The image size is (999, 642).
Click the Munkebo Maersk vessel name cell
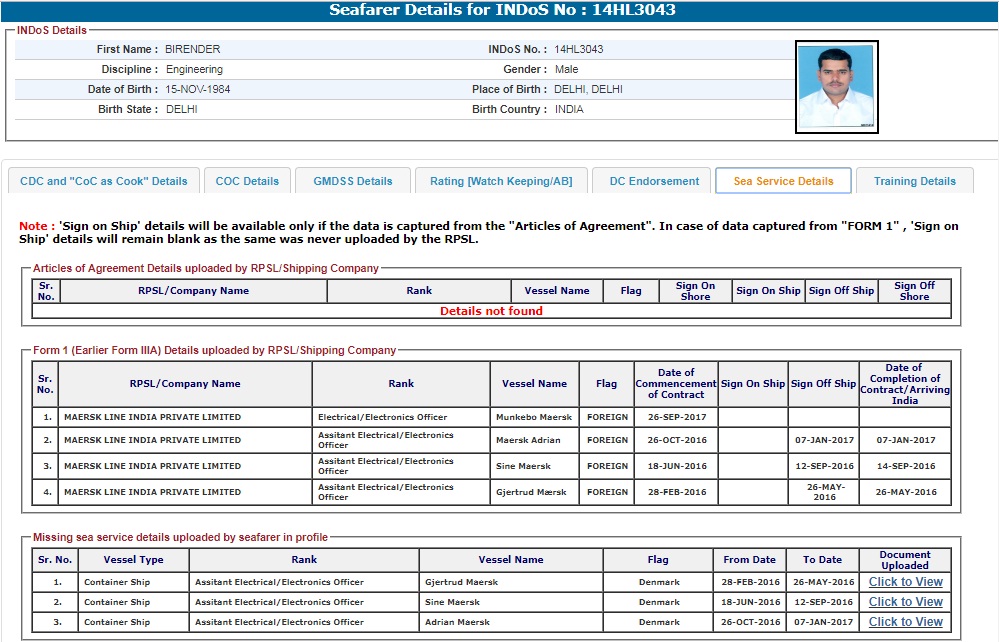pos(534,417)
